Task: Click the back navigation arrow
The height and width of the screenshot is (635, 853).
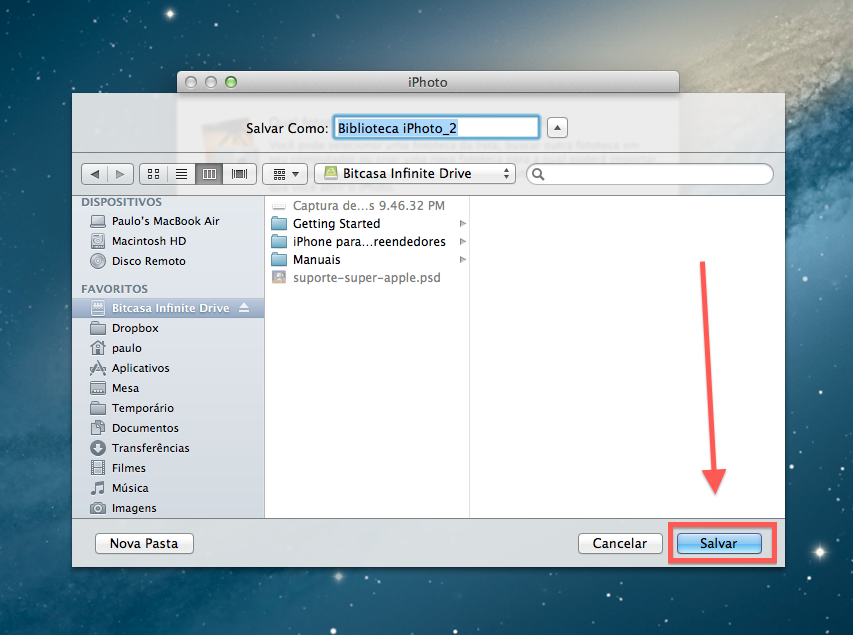Action: click(x=95, y=174)
